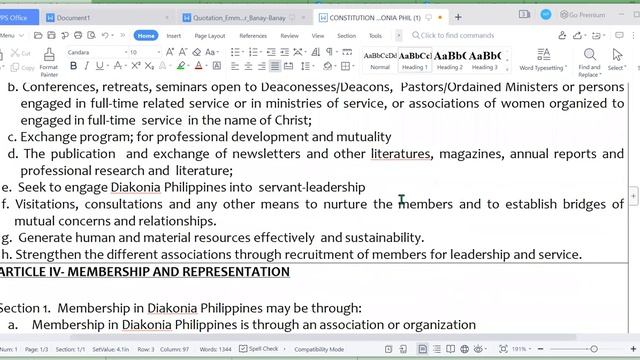Open file via the folder icon
Screen dimensions: 640x360
point(38,36)
